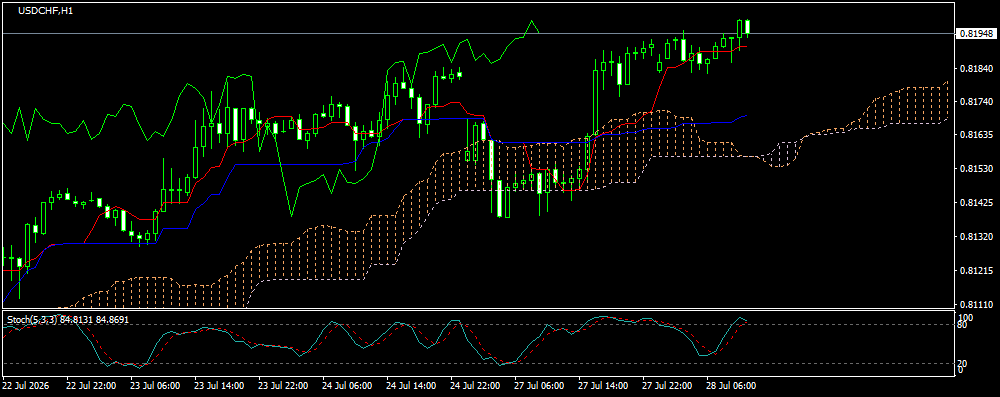Viewport: 1000px width, 397px height.
Task: Click the 24 Jul 14:00 time label
Action: point(411,386)
